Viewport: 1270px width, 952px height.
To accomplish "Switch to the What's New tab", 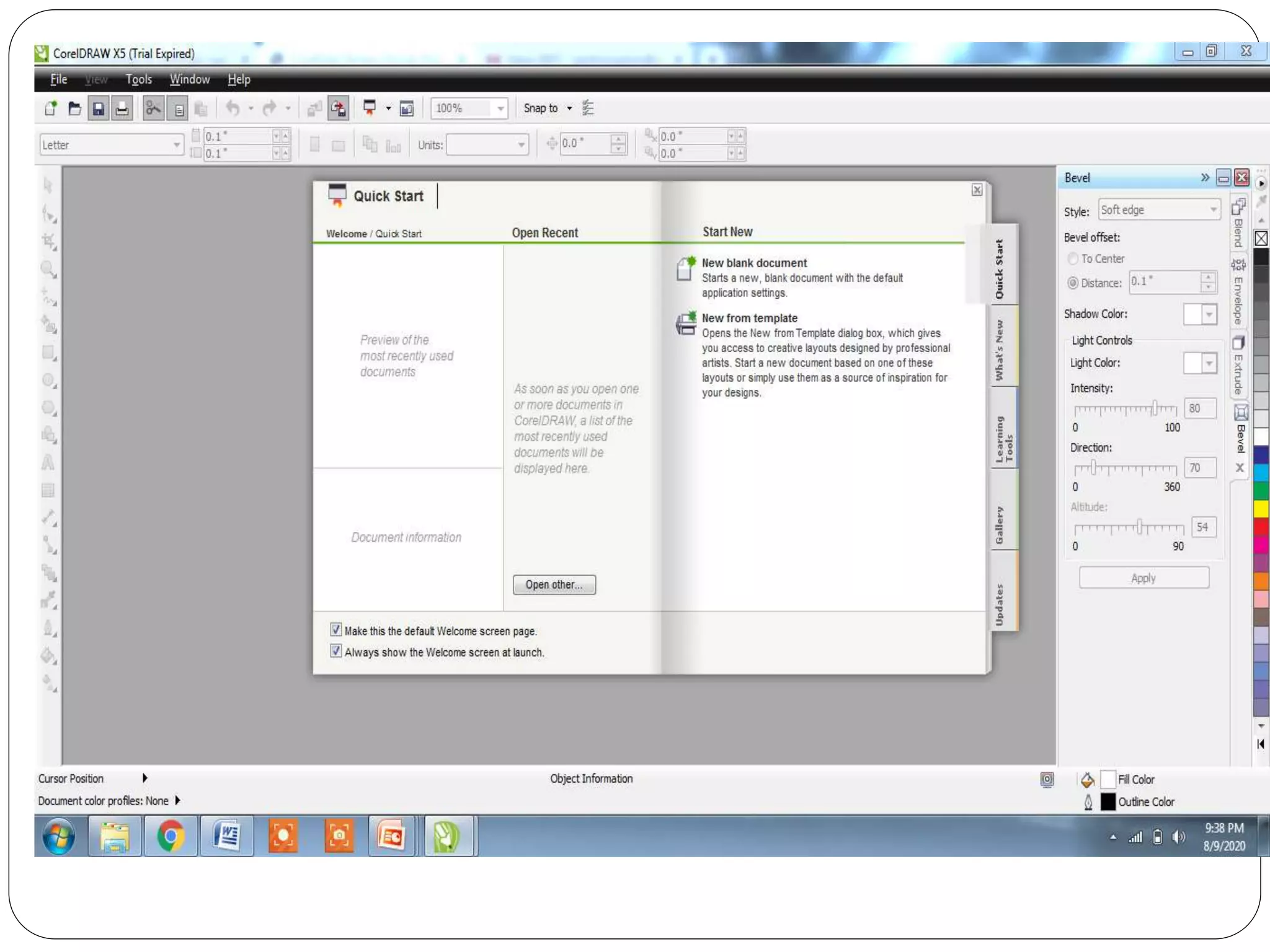I will click(1000, 350).
